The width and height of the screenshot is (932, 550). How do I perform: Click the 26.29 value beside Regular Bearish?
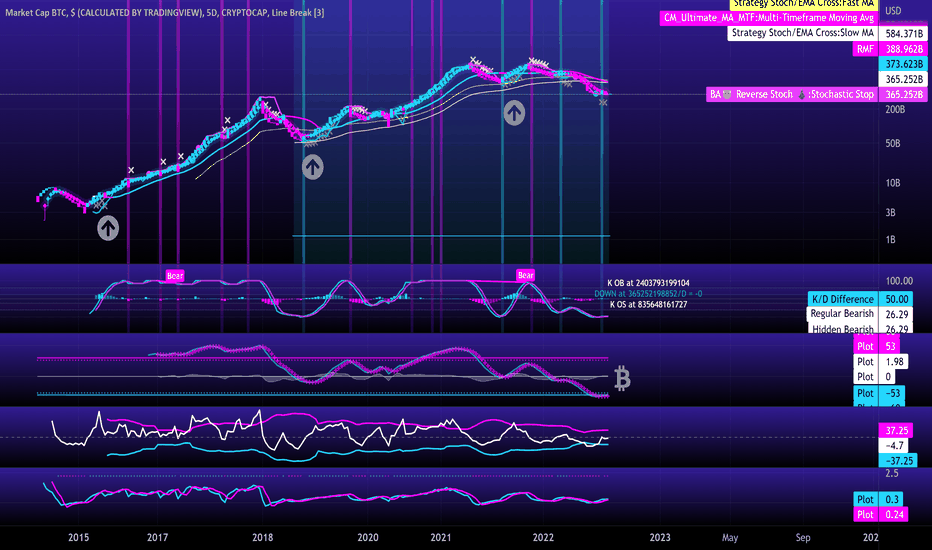[x=896, y=315]
